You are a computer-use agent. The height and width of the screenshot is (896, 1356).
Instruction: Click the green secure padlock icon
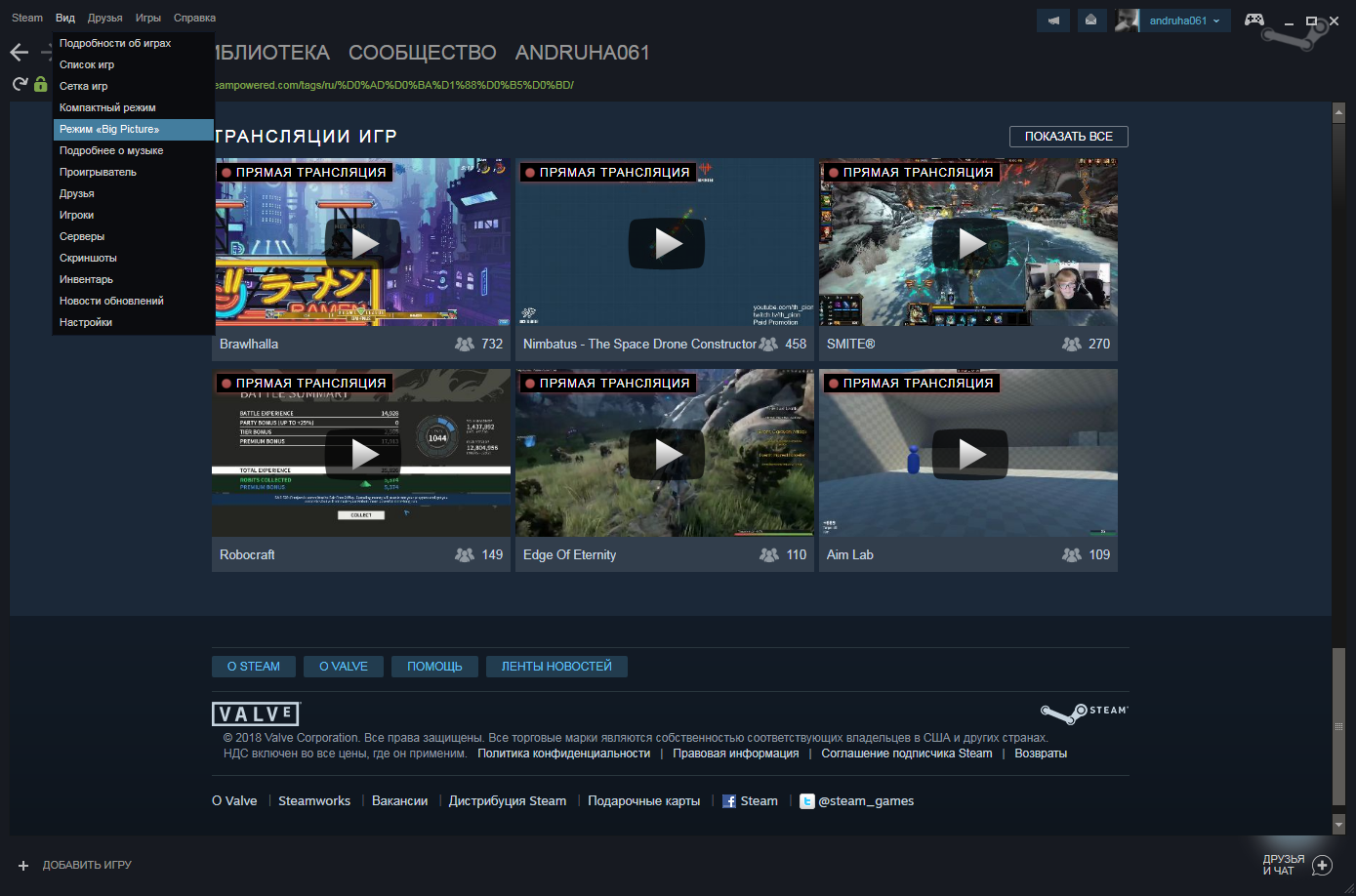pyautogui.click(x=40, y=85)
